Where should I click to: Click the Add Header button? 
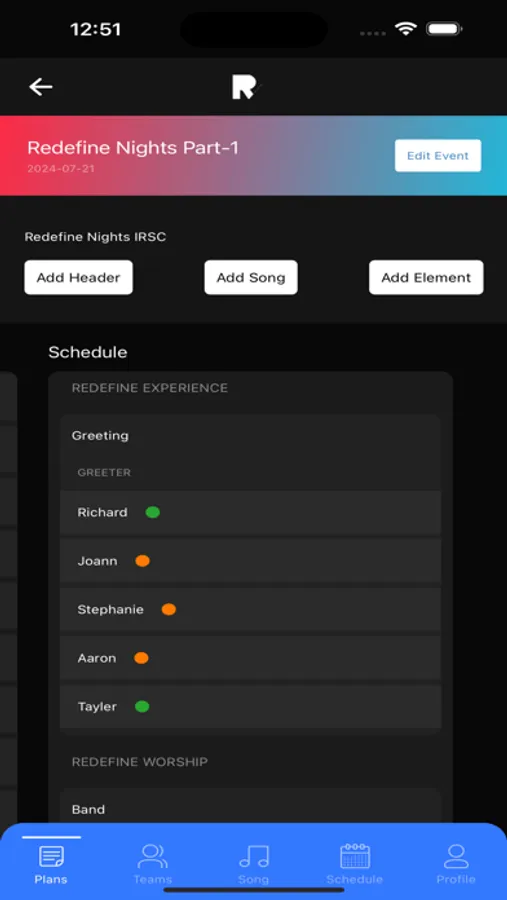tap(78, 277)
